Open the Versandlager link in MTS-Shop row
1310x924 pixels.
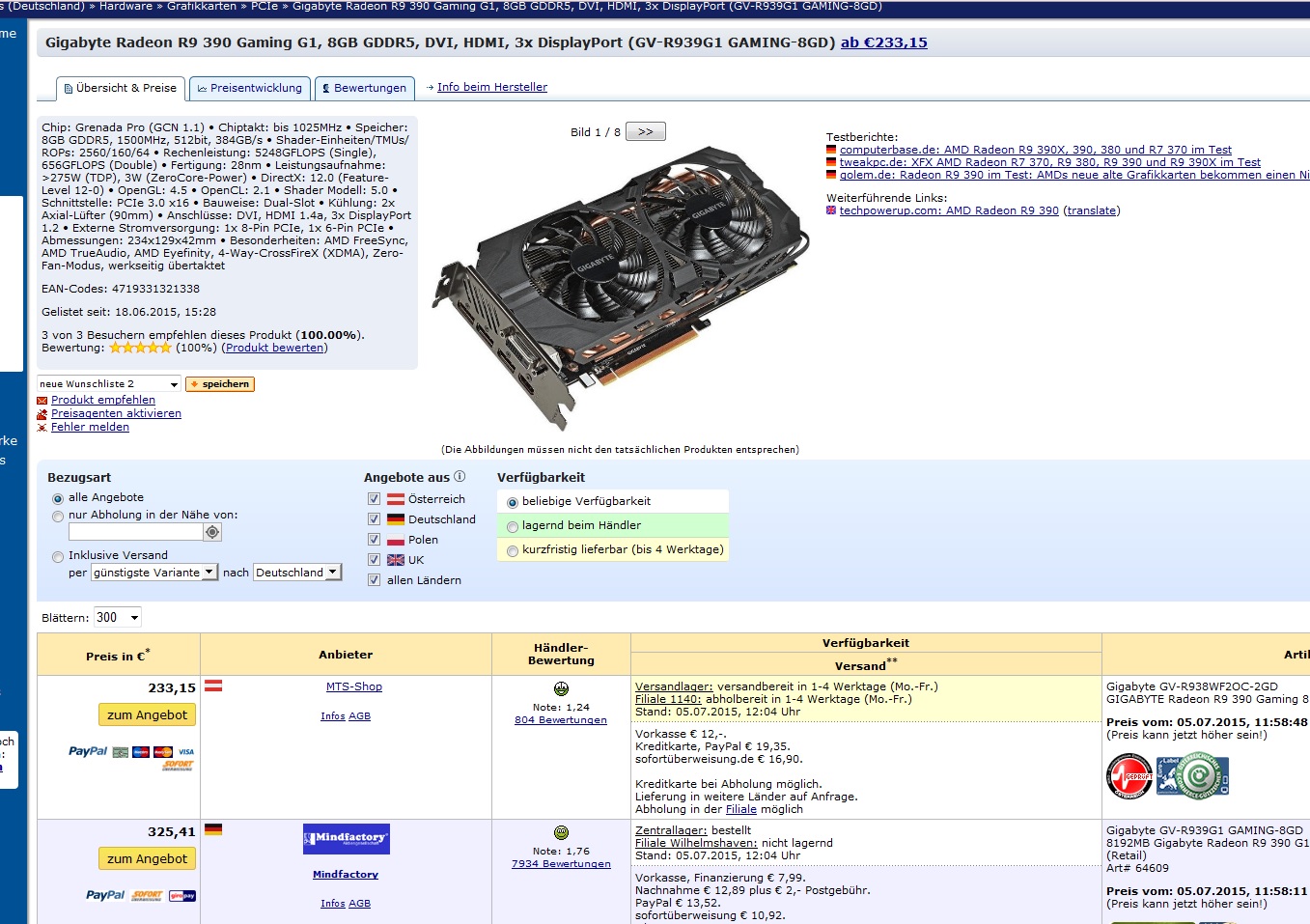(x=674, y=686)
